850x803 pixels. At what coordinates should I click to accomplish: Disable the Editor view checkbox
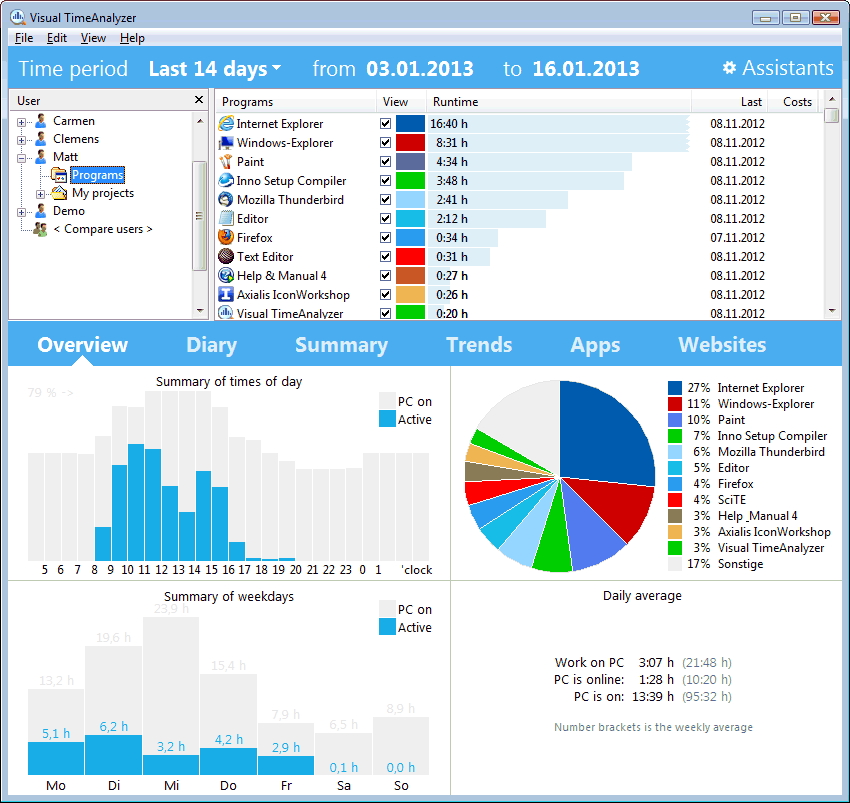(x=385, y=218)
